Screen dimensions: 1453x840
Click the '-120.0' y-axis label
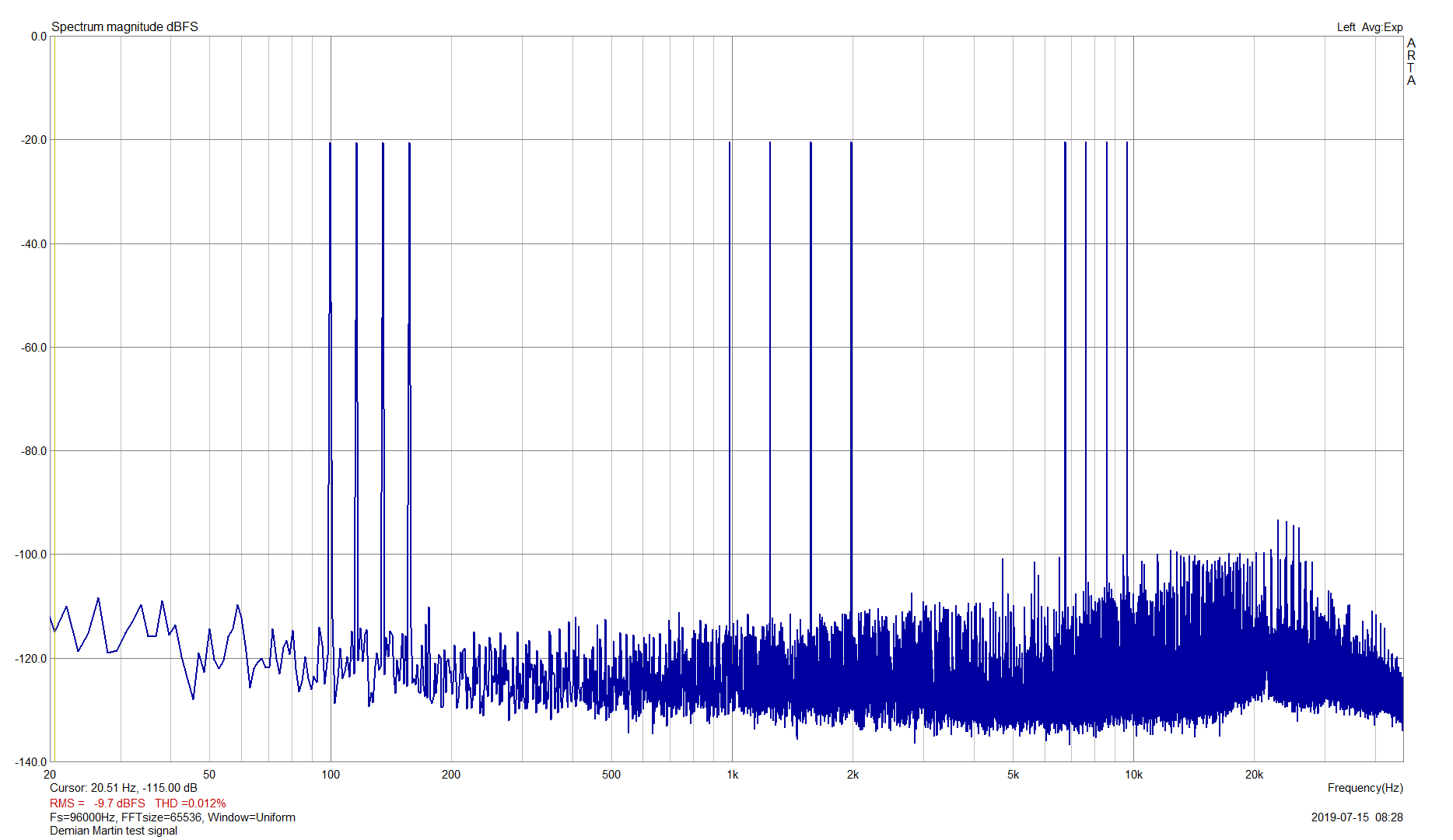(x=31, y=659)
